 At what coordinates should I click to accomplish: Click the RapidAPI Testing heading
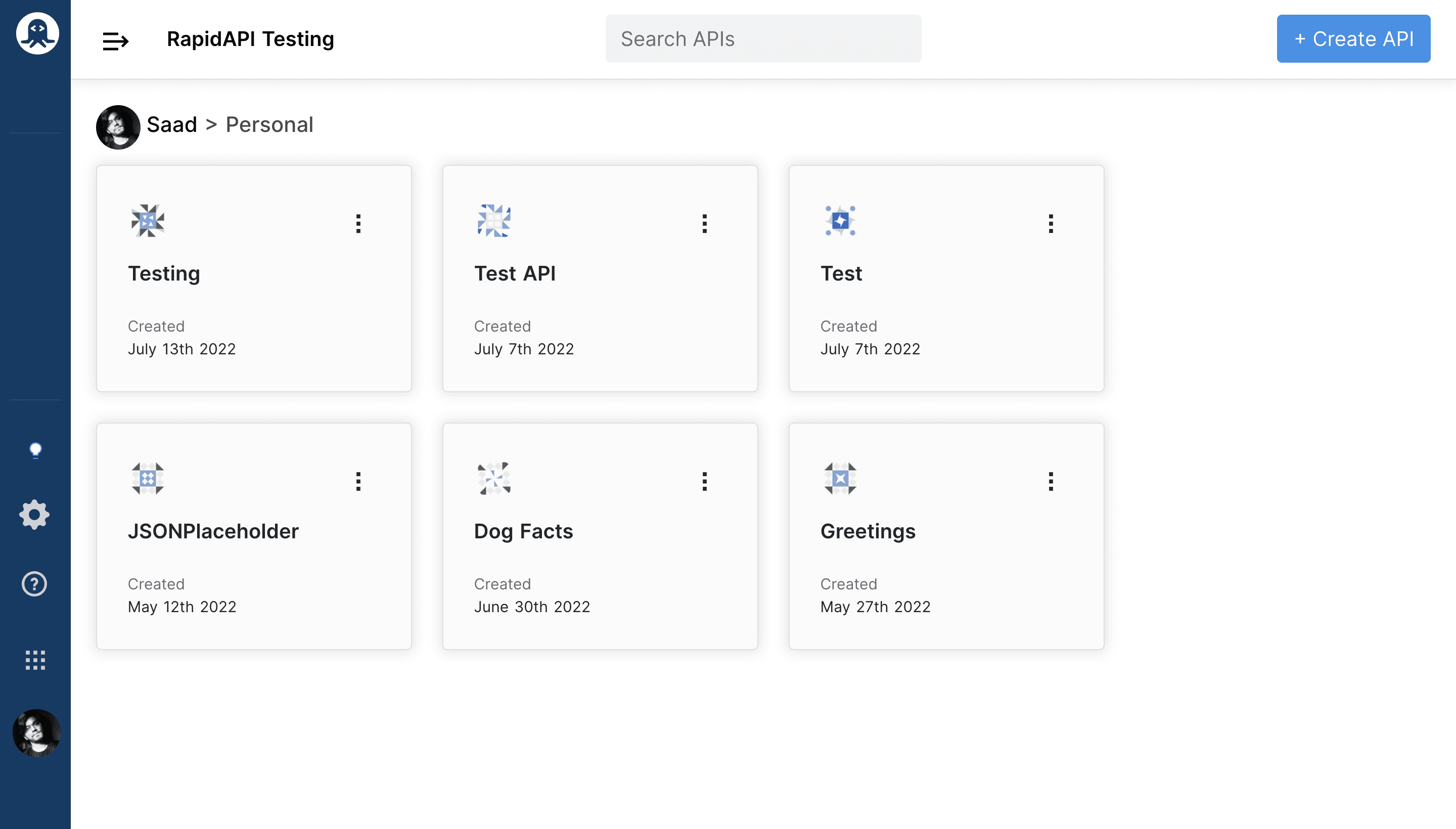pyautogui.click(x=250, y=39)
